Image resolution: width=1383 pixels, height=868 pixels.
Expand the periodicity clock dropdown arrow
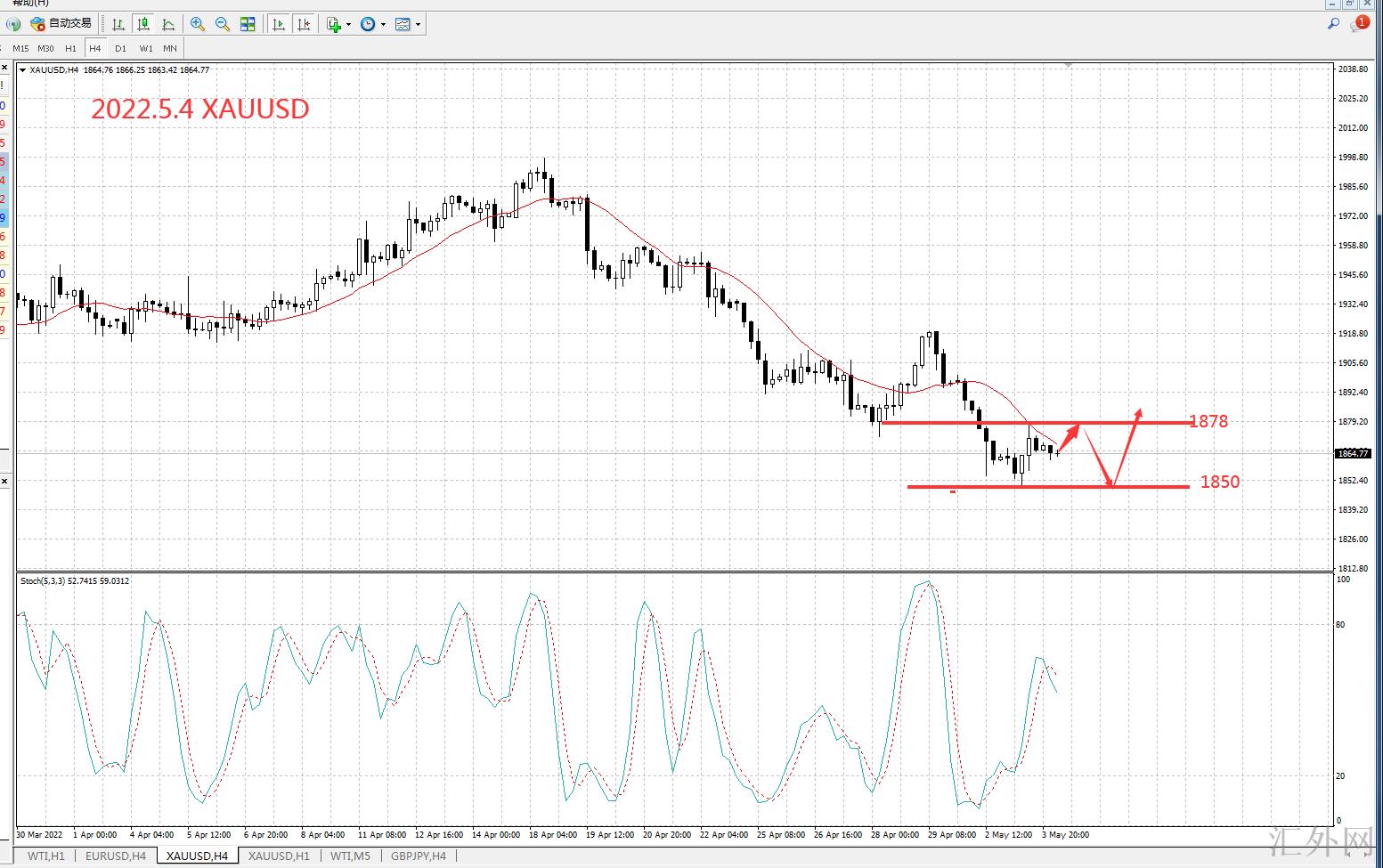click(x=384, y=25)
